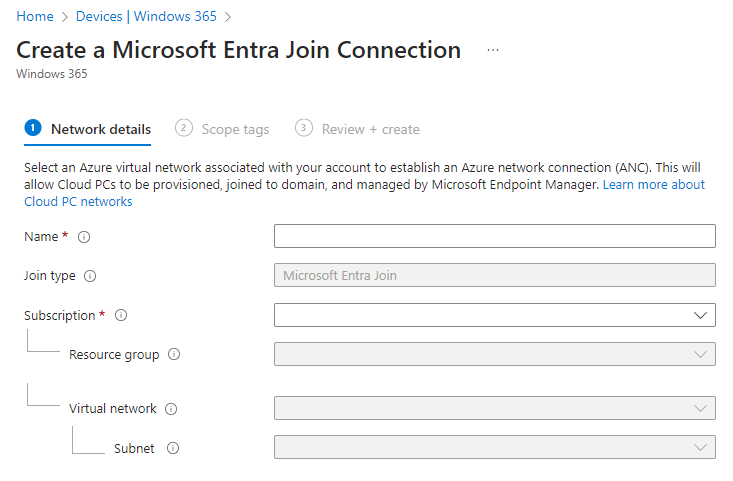This screenshot has width=733, height=481.
Task: Click the Name text input field
Action: 494,236
